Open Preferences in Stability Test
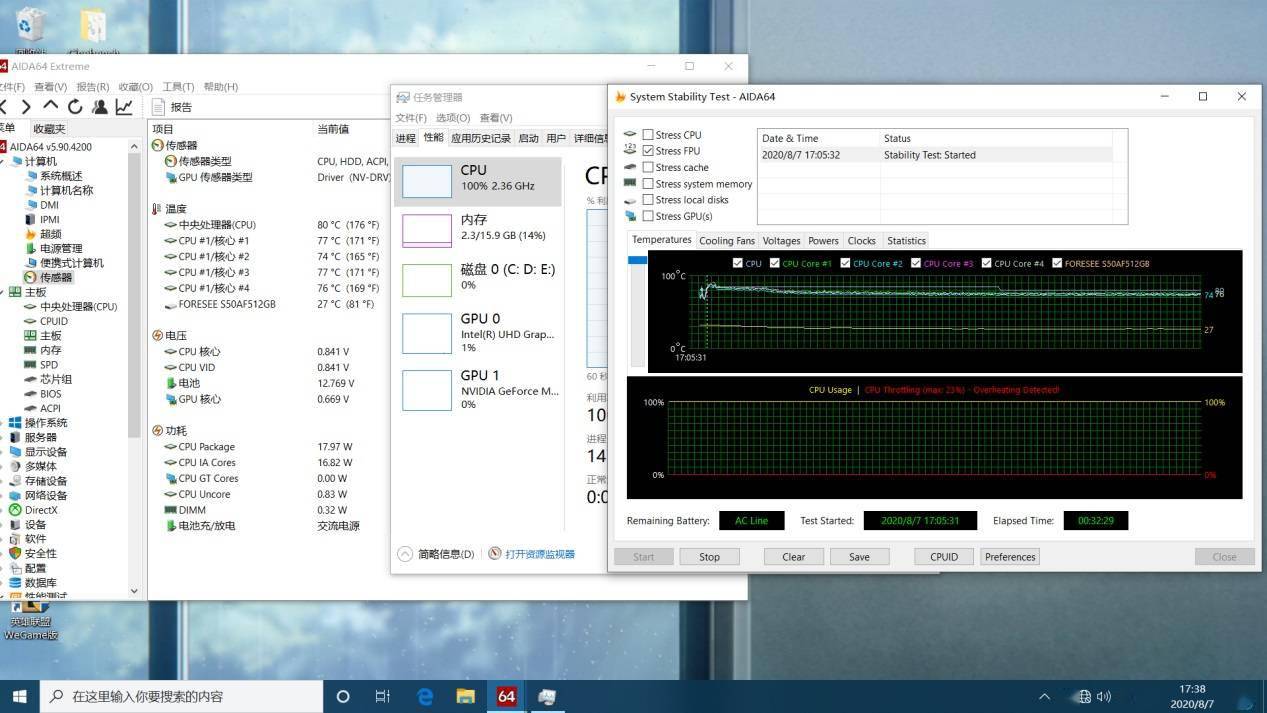The image size is (1267, 713). pos(1010,557)
